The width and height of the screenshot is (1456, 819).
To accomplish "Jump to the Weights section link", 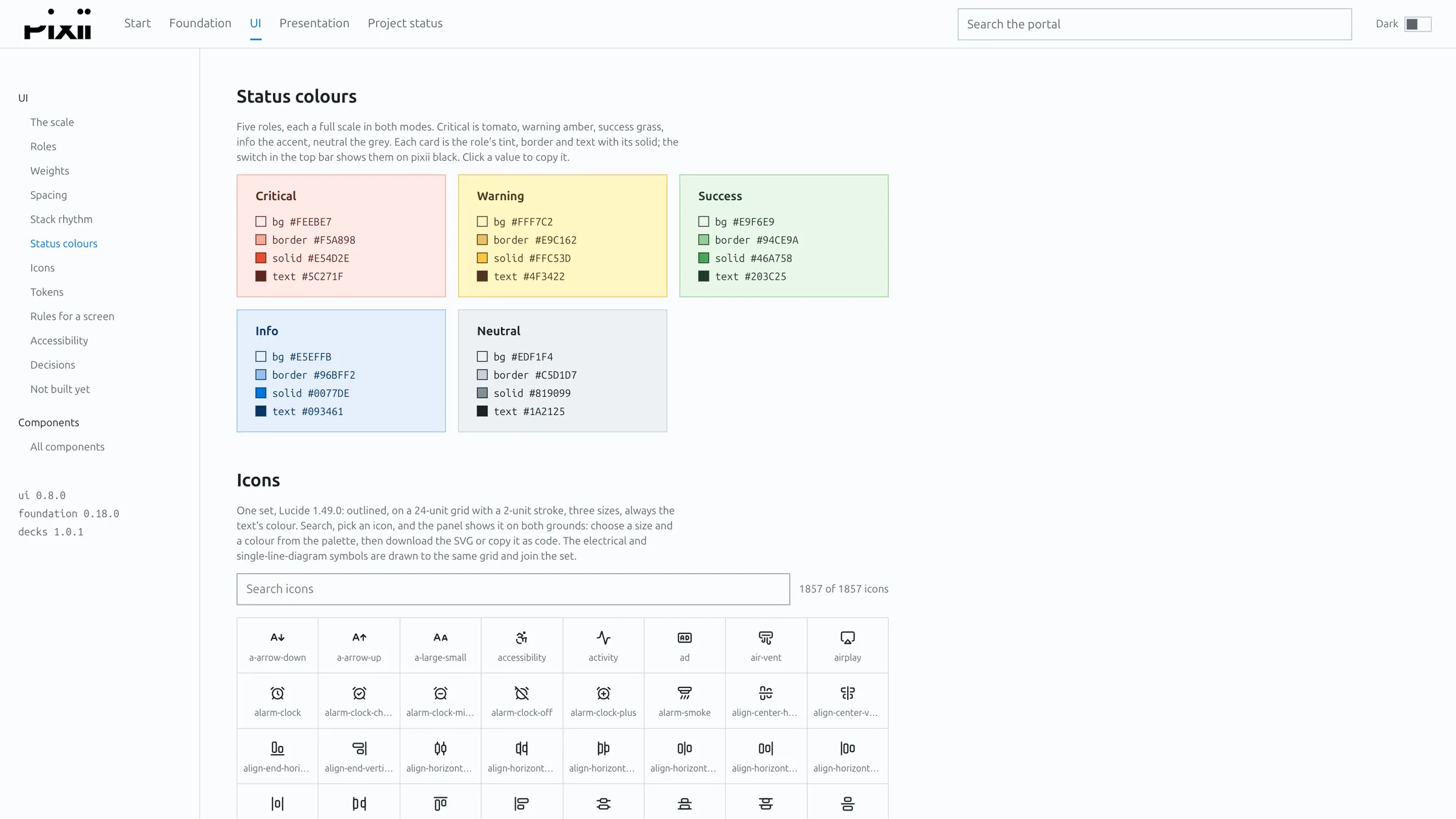I will click(x=50, y=170).
